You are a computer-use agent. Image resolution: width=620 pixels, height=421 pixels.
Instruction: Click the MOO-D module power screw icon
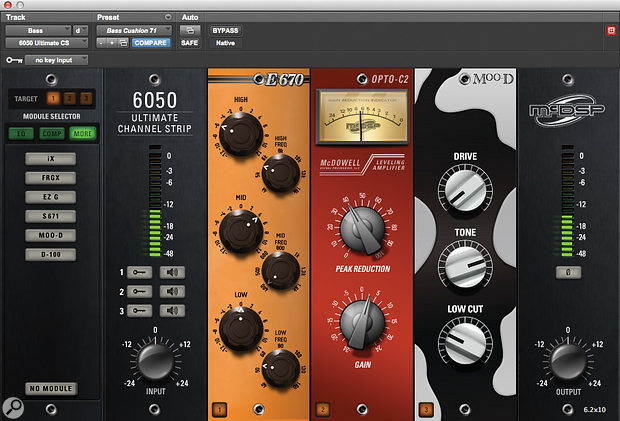[x=465, y=79]
